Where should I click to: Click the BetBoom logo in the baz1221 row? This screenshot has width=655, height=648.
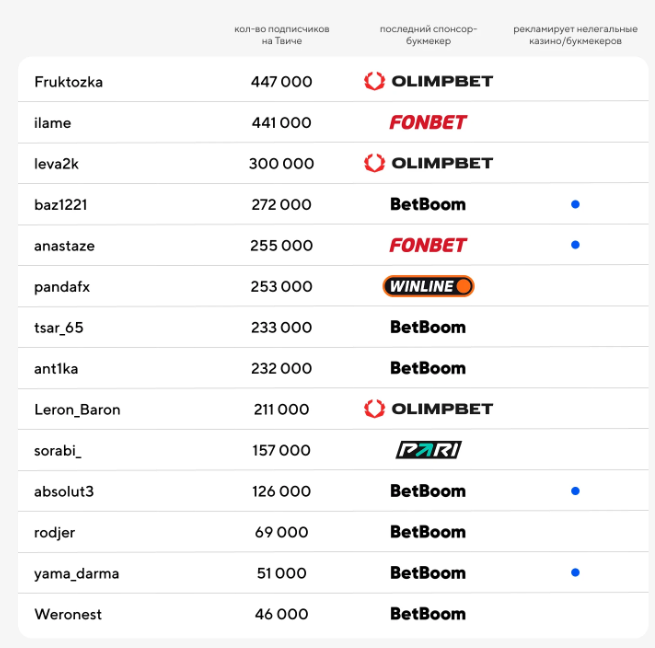coord(428,204)
